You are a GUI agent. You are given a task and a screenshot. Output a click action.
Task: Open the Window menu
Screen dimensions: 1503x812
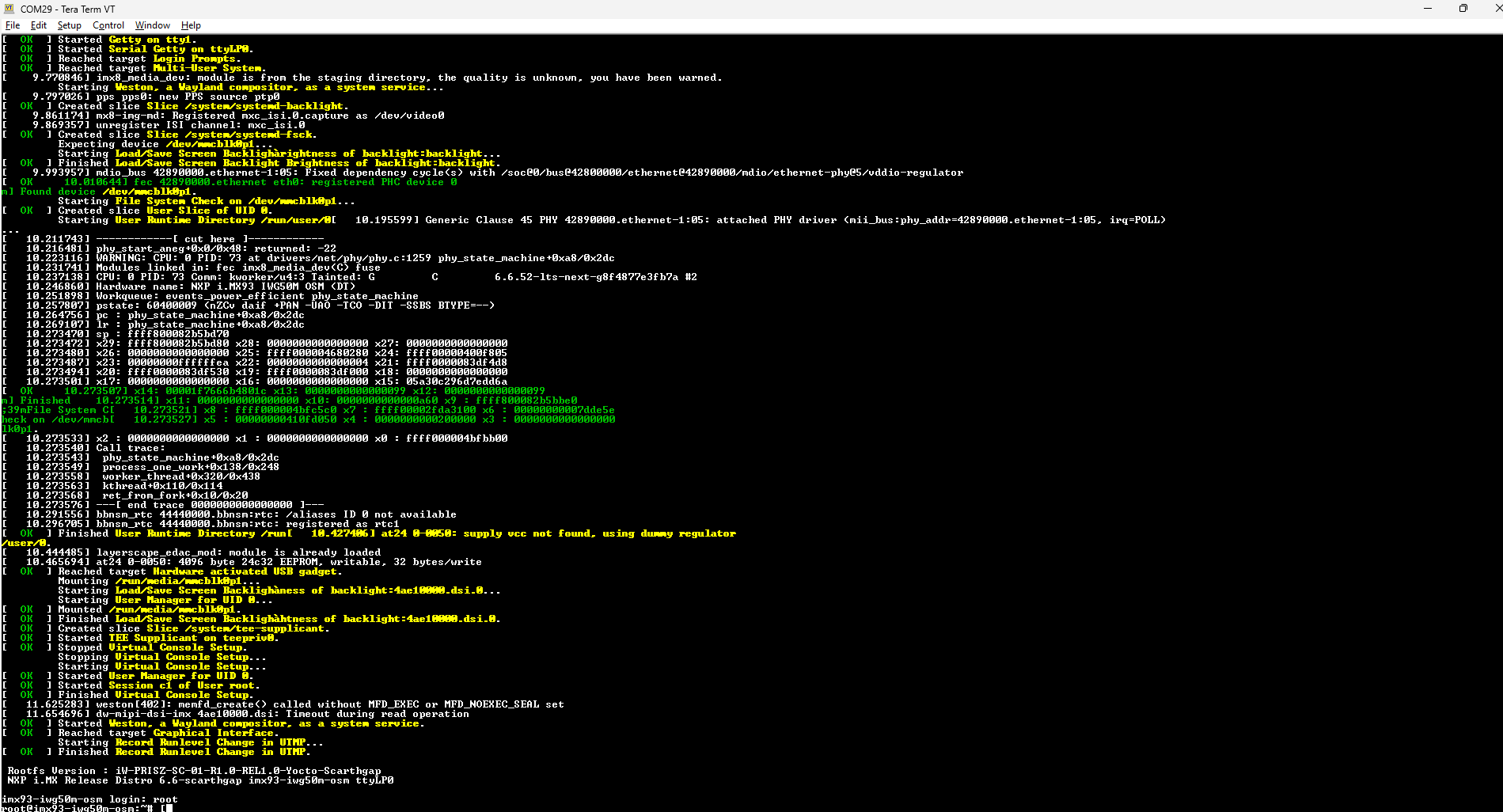click(x=153, y=25)
